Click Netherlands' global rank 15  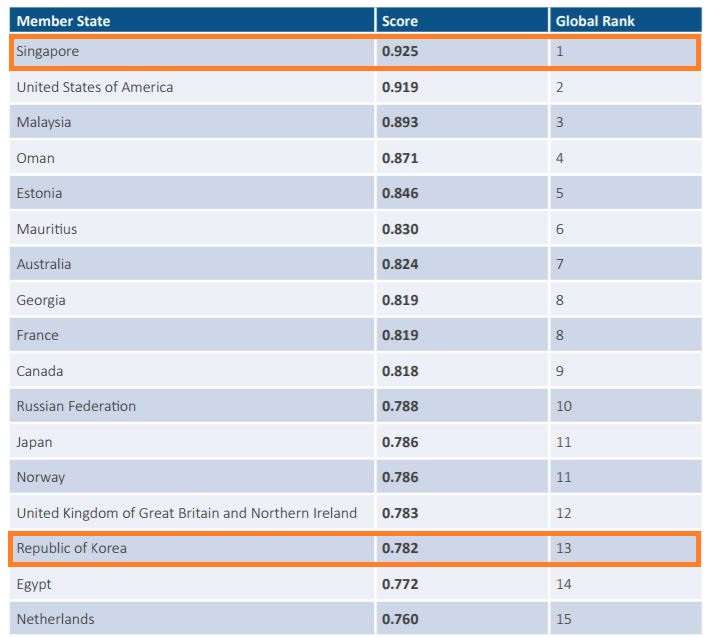pyautogui.click(x=564, y=619)
